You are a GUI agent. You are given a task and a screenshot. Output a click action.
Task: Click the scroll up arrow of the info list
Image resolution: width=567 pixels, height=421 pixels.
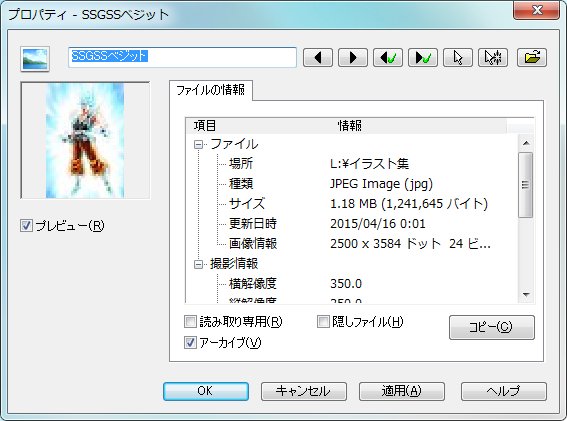[526, 143]
